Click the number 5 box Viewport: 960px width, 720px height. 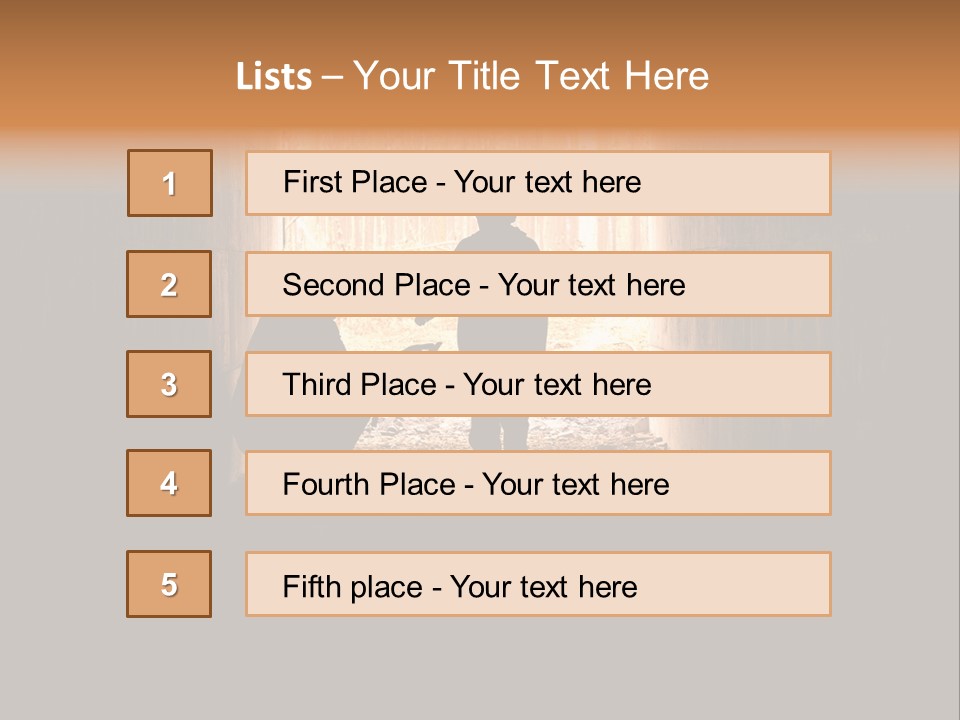169,584
